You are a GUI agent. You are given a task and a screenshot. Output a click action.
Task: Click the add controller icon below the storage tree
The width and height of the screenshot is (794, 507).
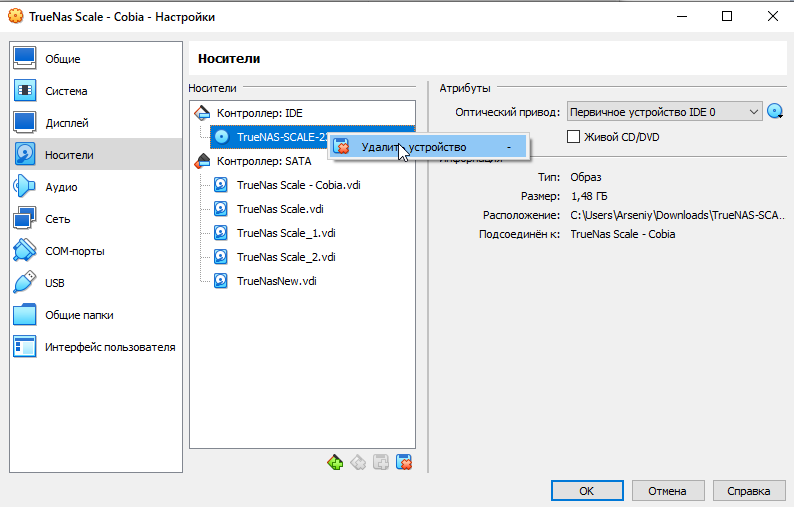click(335, 462)
